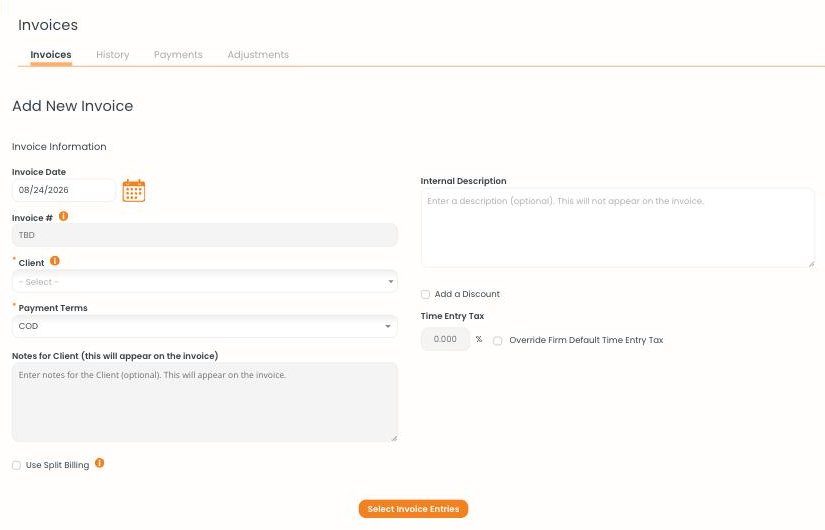Open the Client select dropdown
This screenshot has height=530, width=825.
click(205, 282)
